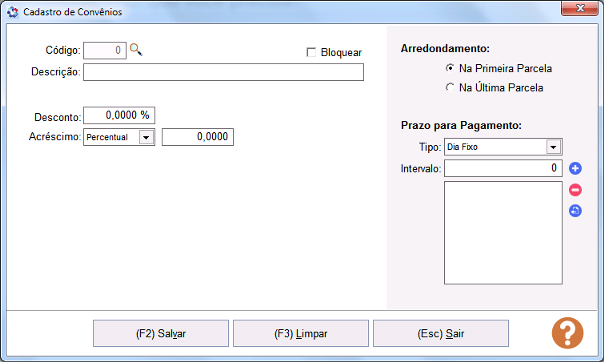This screenshot has width=604, height=362.
Task: Click the (Esc) Sair button
Action: (441, 334)
